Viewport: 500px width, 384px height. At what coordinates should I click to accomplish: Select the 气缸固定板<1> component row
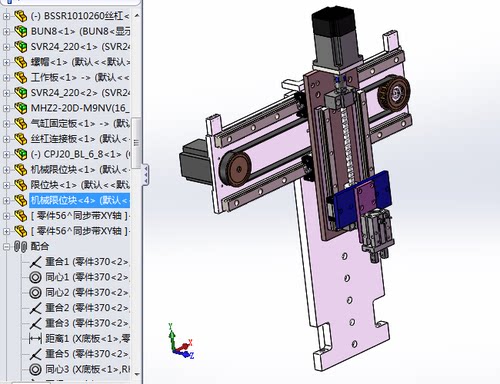point(80,124)
